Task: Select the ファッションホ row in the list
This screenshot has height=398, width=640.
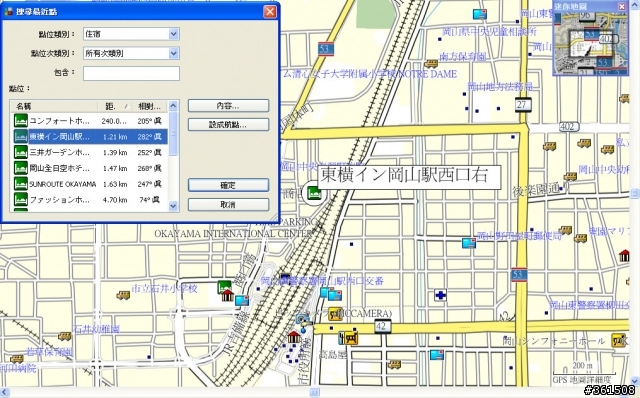Action: click(89, 199)
